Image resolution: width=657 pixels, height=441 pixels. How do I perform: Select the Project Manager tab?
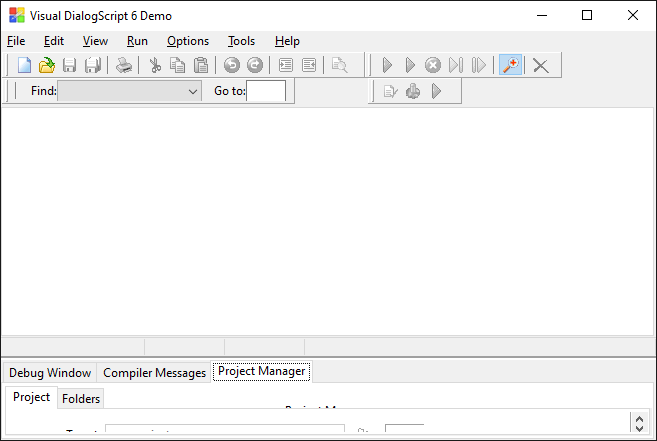pos(262,371)
